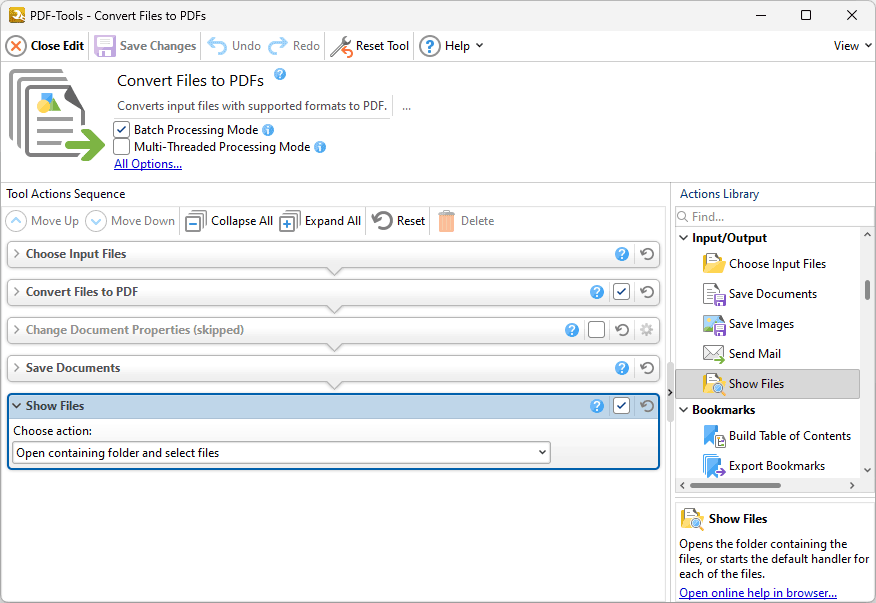Enable Multi-Threaded Processing Mode
This screenshot has width=876, height=603.
click(x=121, y=146)
